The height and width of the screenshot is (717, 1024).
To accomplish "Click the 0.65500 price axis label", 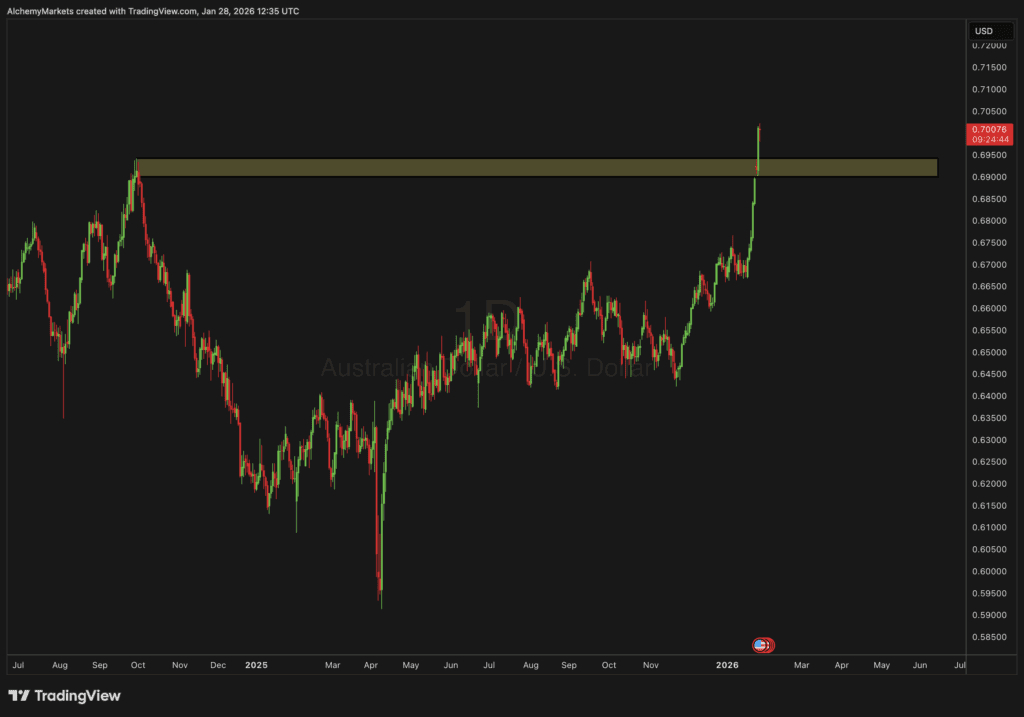I will [x=989, y=330].
